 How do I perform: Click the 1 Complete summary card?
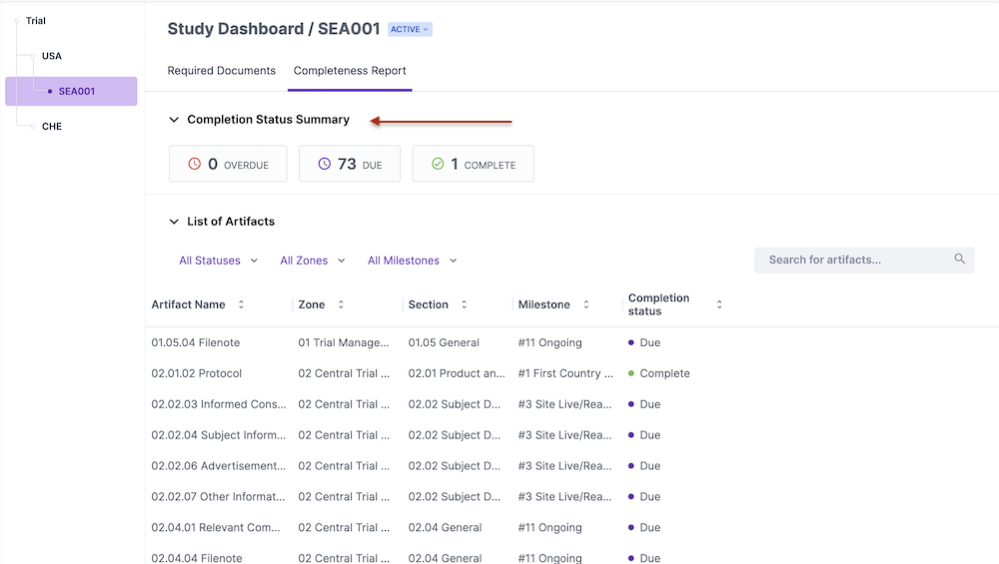click(473, 164)
